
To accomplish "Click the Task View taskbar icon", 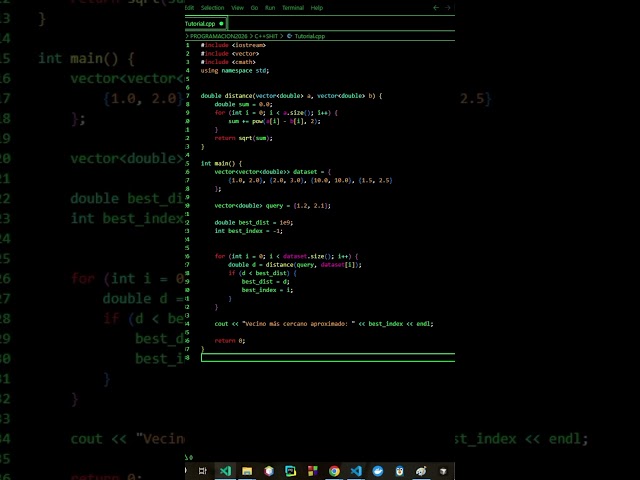I will tap(202, 471).
